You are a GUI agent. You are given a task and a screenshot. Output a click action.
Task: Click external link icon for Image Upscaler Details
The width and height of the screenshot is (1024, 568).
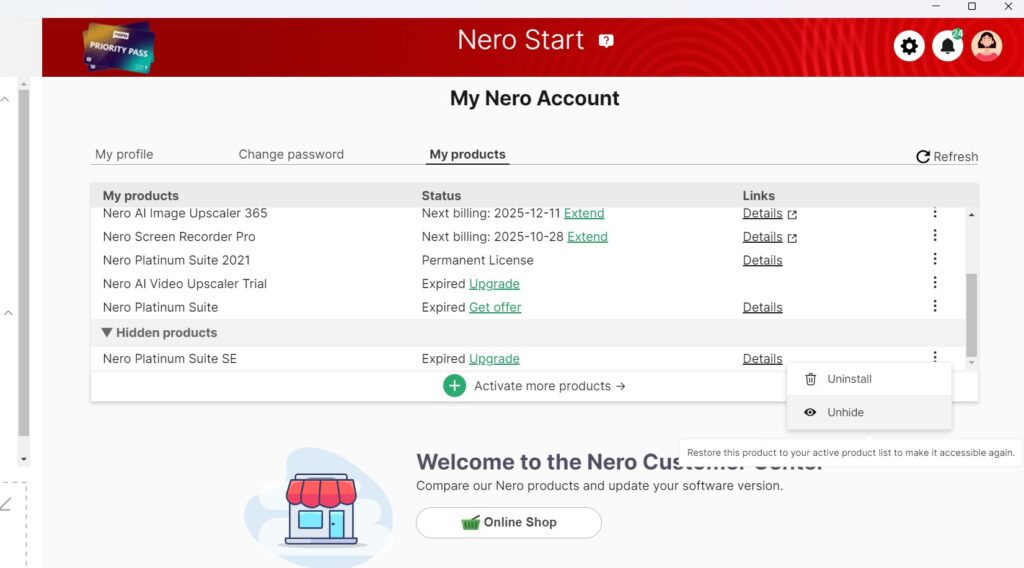tap(792, 214)
